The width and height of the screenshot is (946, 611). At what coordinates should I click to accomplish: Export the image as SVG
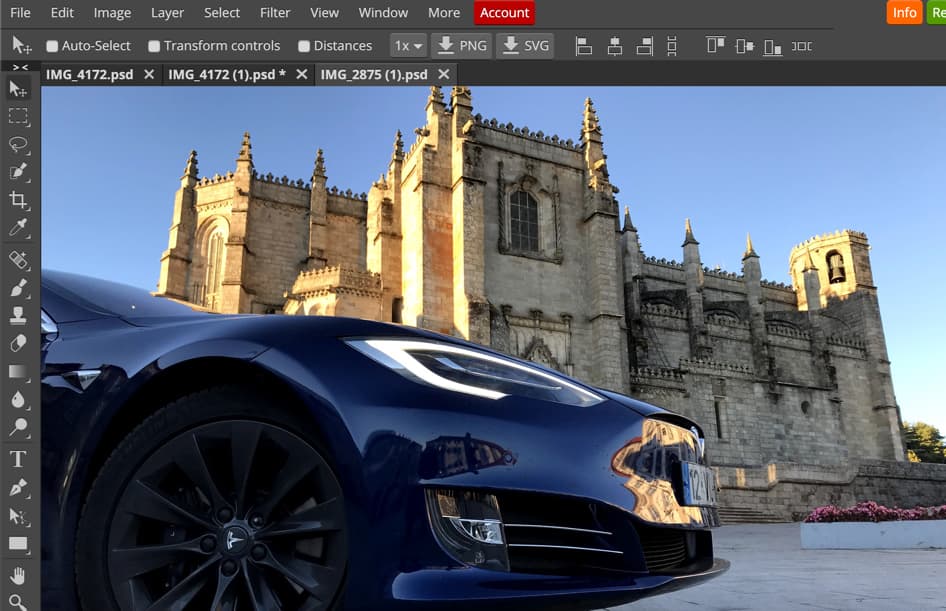(525, 45)
